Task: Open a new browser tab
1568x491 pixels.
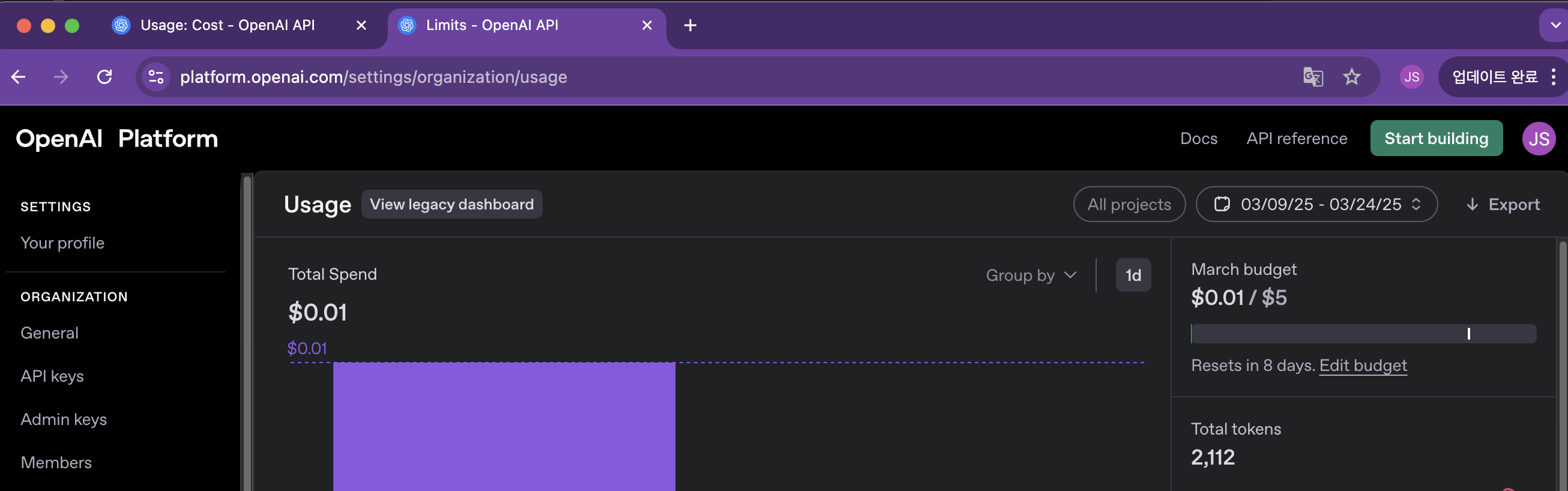Action: pos(690,25)
